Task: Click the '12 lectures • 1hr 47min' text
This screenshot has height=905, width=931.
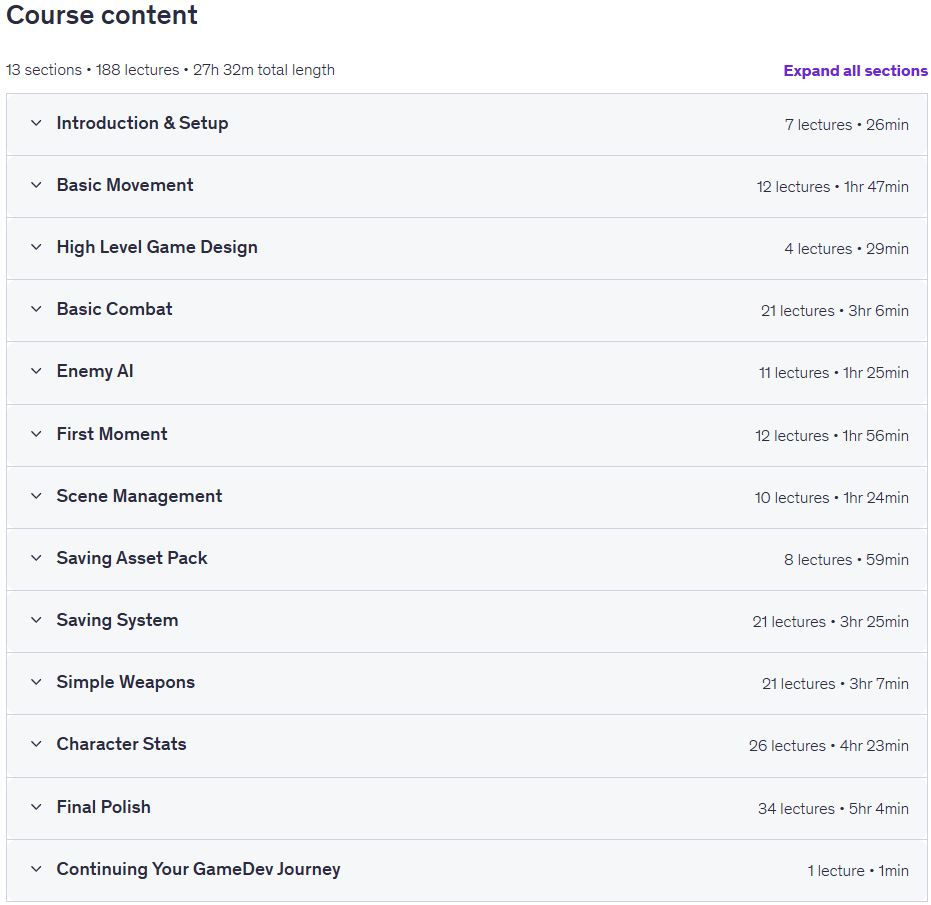Action: tap(832, 186)
